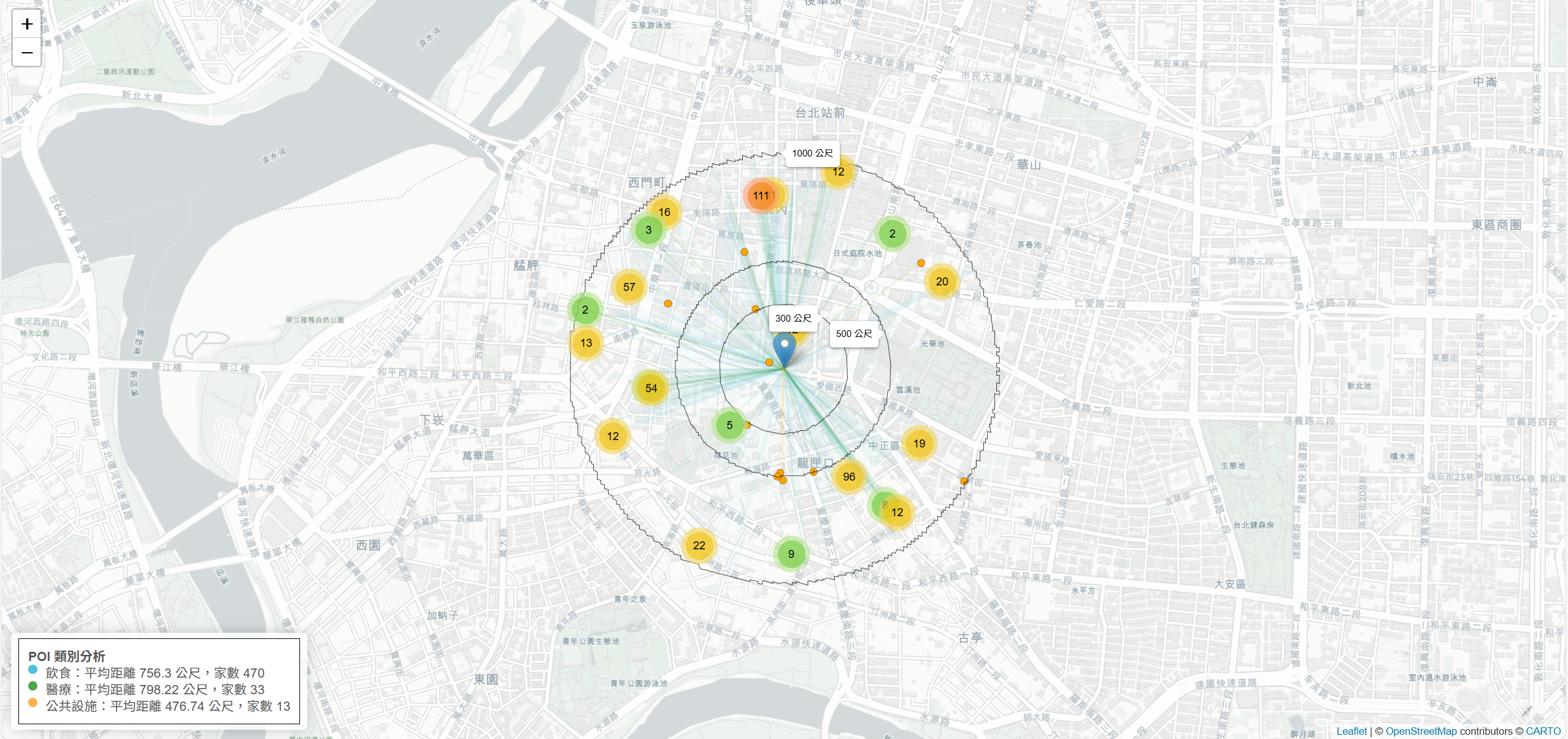
Task: Open the Leaflet attribution link
Action: (x=1351, y=731)
